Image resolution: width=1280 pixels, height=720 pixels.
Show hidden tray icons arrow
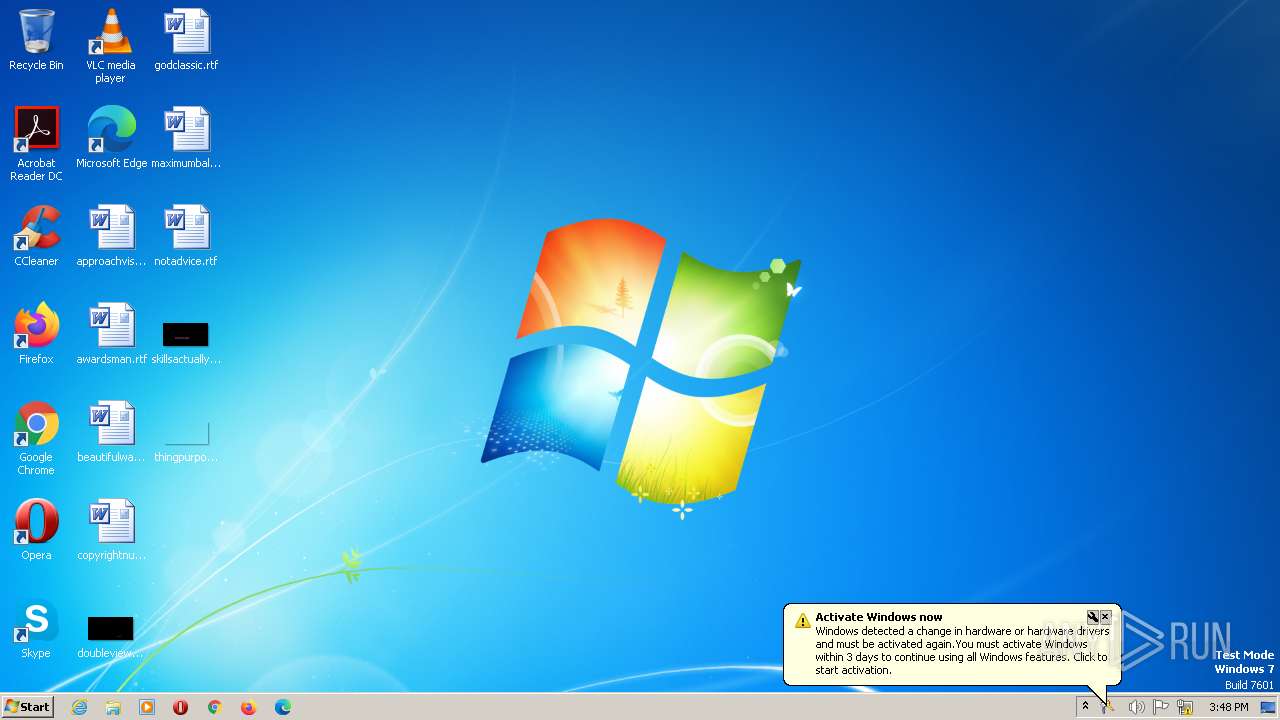point(1085,707)
